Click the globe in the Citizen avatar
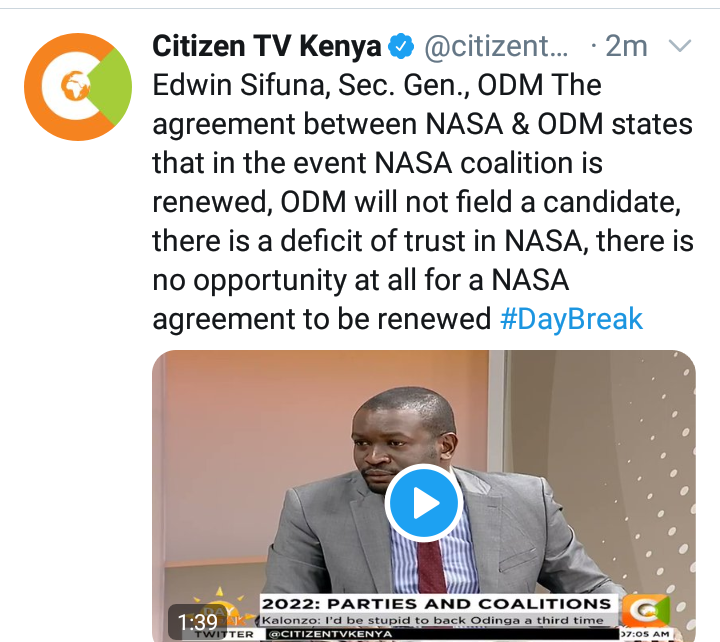The image size is (720, 642). (76, 86)
